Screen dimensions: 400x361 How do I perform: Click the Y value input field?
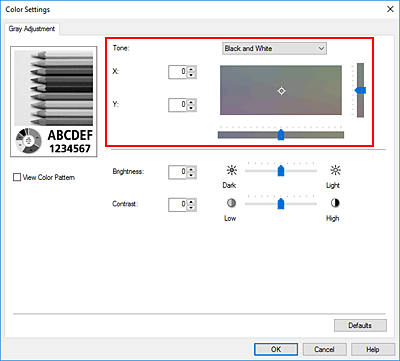tap(177, 105)
